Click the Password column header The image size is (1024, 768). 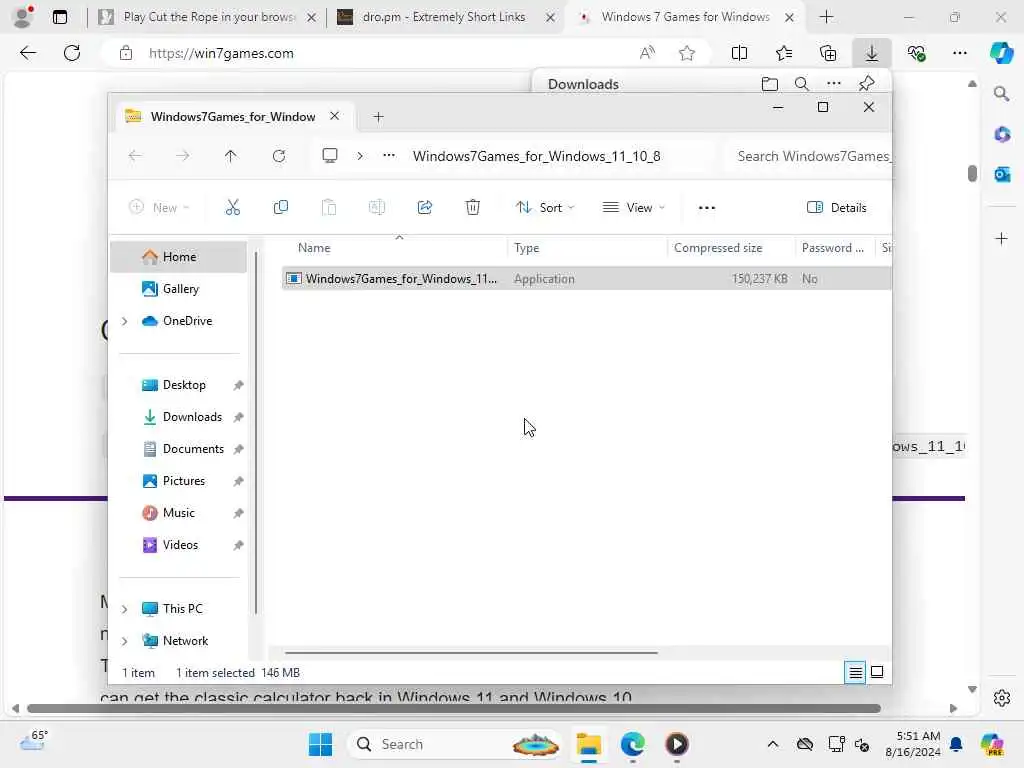tap(833, 248)
